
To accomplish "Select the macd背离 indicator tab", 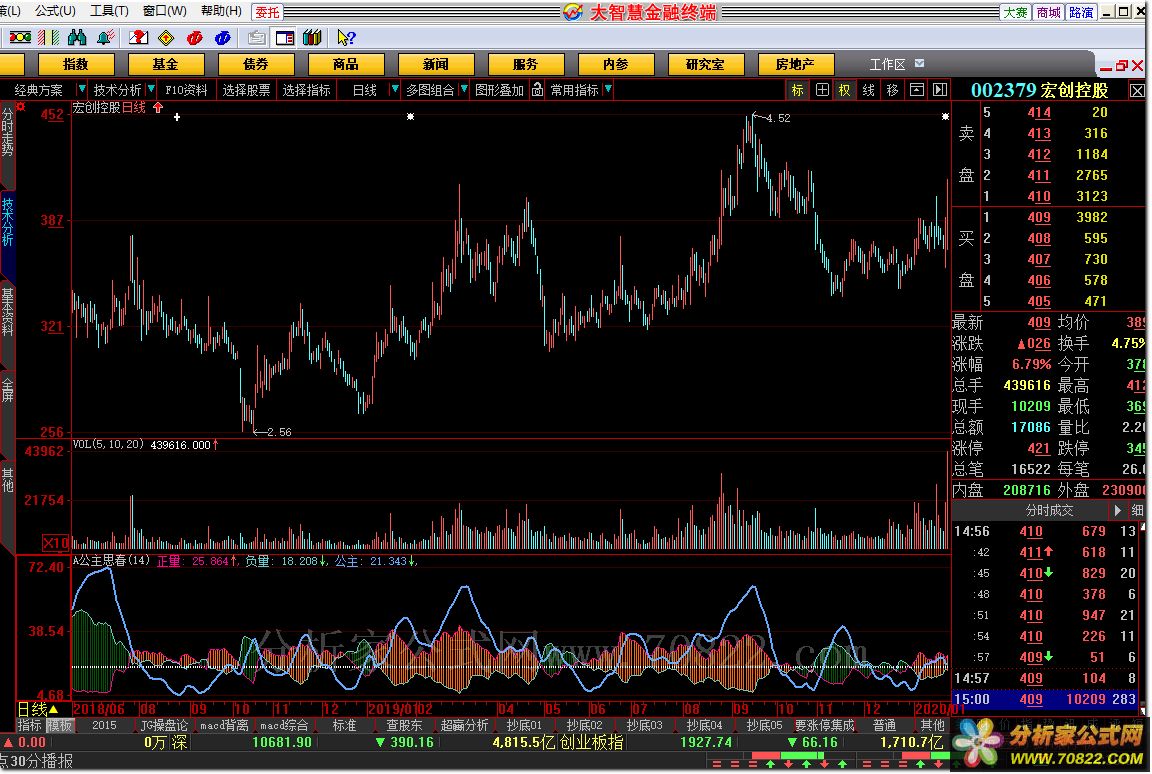I will tap(224, 726).
